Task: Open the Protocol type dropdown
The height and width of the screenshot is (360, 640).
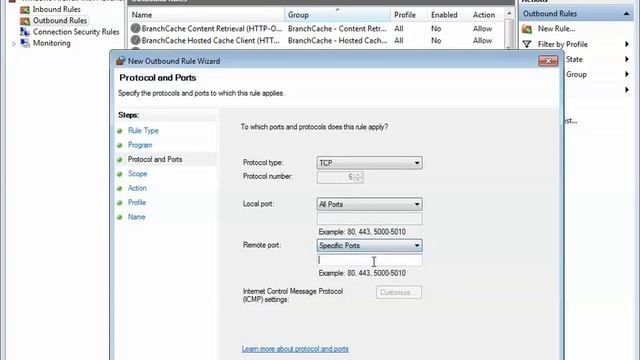Action: (x=369, y=163)
